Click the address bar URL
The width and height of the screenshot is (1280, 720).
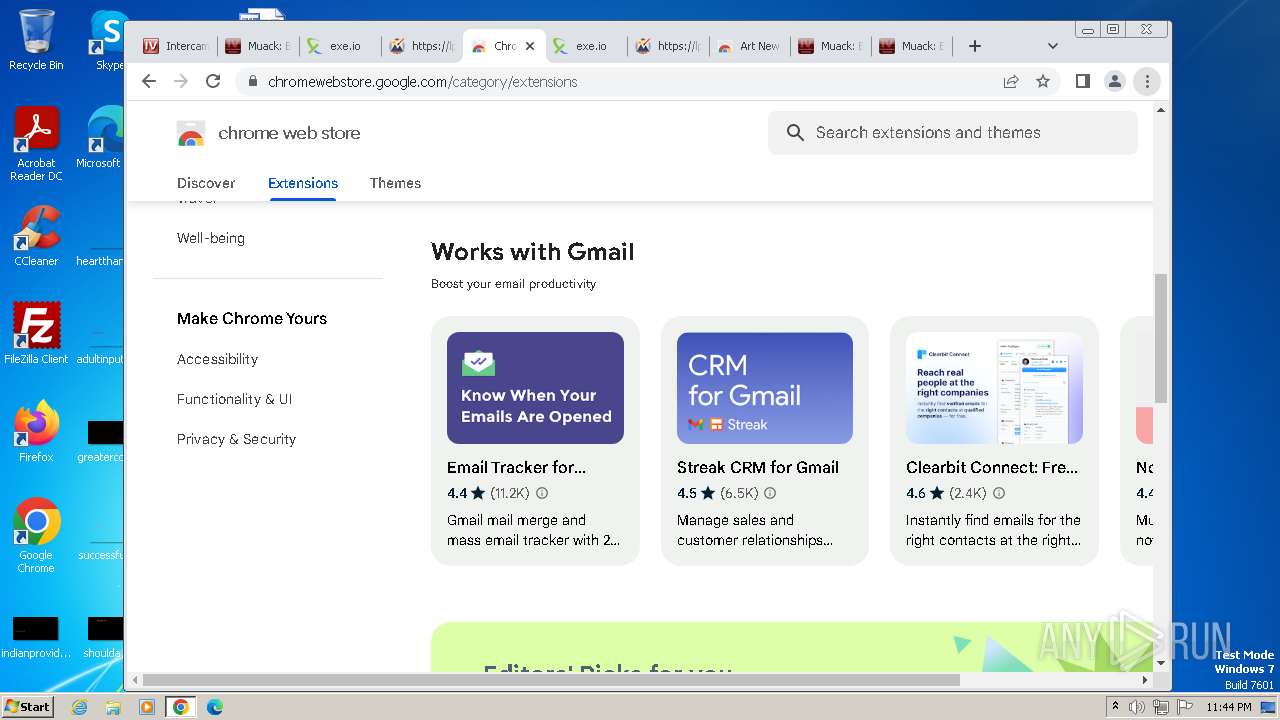point(423,82)
